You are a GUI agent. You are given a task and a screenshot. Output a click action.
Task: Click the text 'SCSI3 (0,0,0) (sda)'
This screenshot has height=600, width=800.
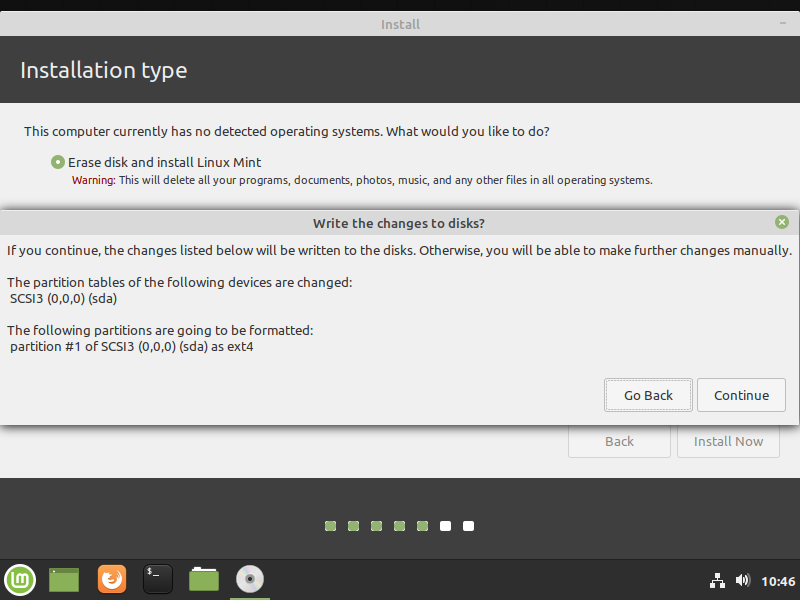tap(63, 298)
